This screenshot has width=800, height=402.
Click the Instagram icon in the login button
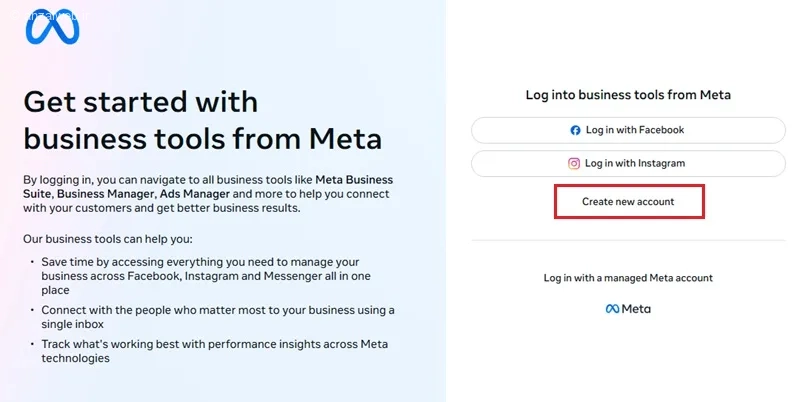tap(575, 163)
